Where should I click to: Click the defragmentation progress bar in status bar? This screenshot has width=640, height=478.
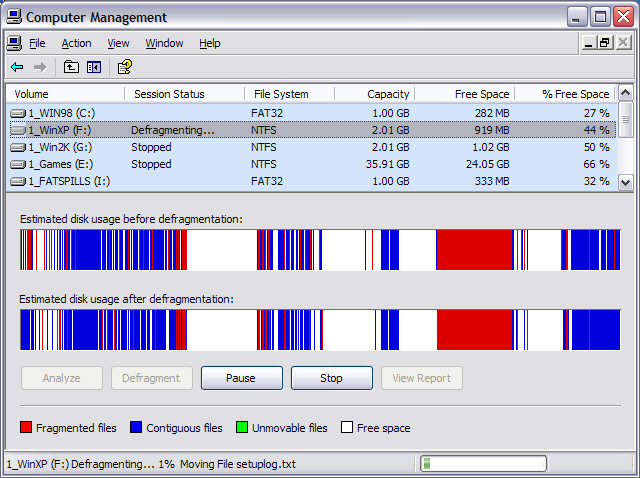(x=484, y=464)
